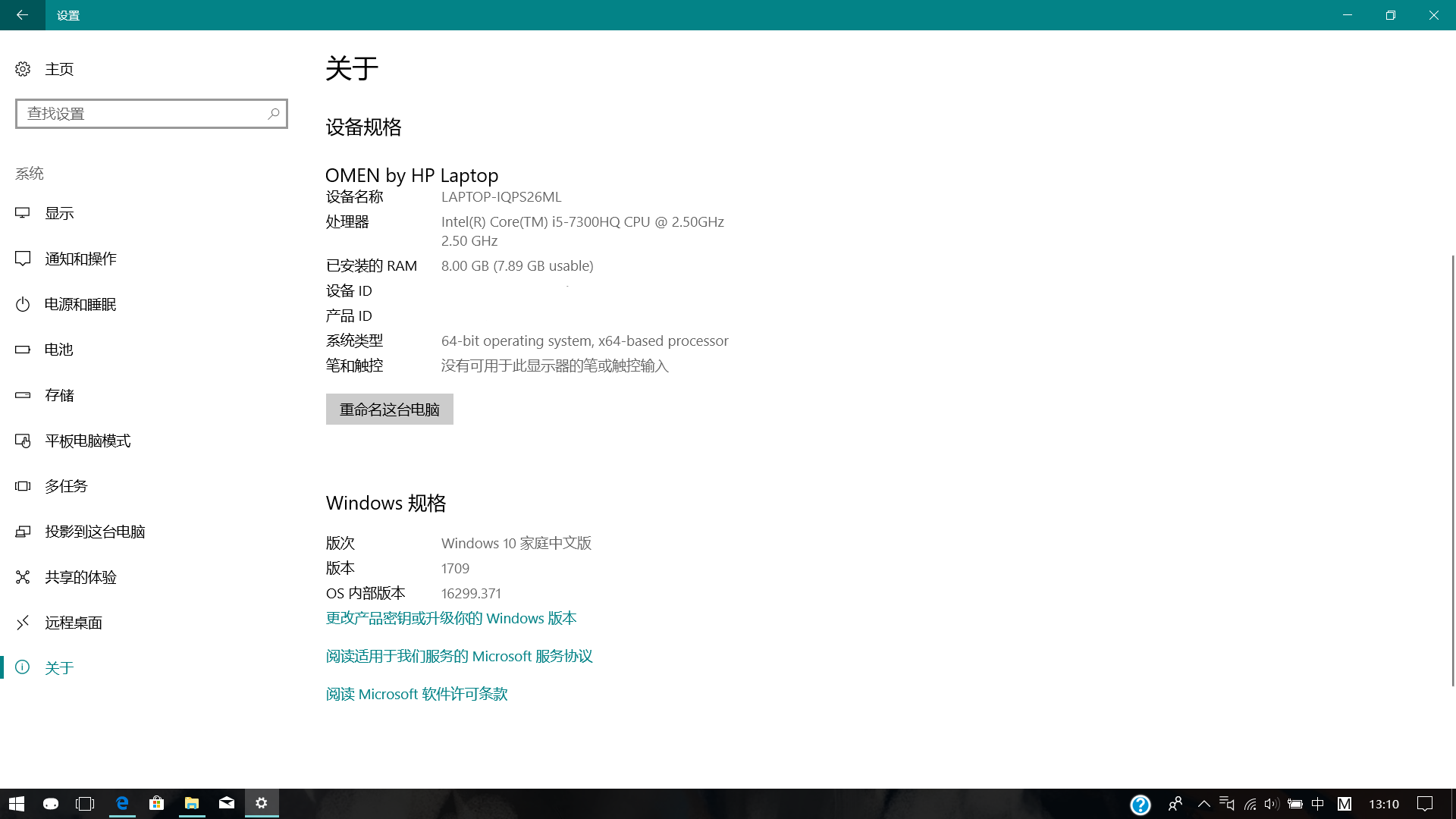Open the Start menu
The width and height of the screenshot is (1456, 819).
16,803
